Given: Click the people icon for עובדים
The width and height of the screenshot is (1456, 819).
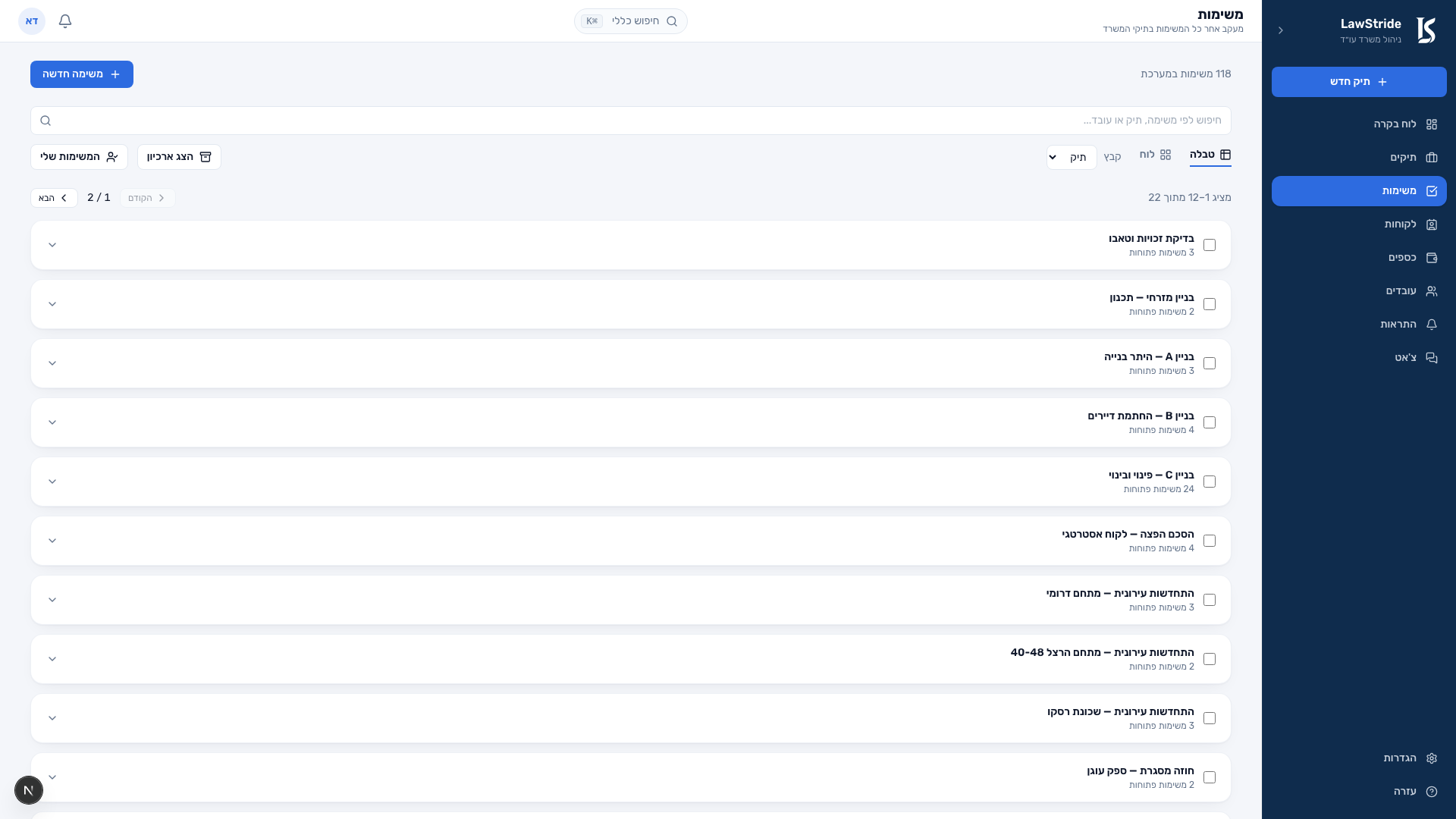Looking at the screenshot, I should [x=1432, y=291].
